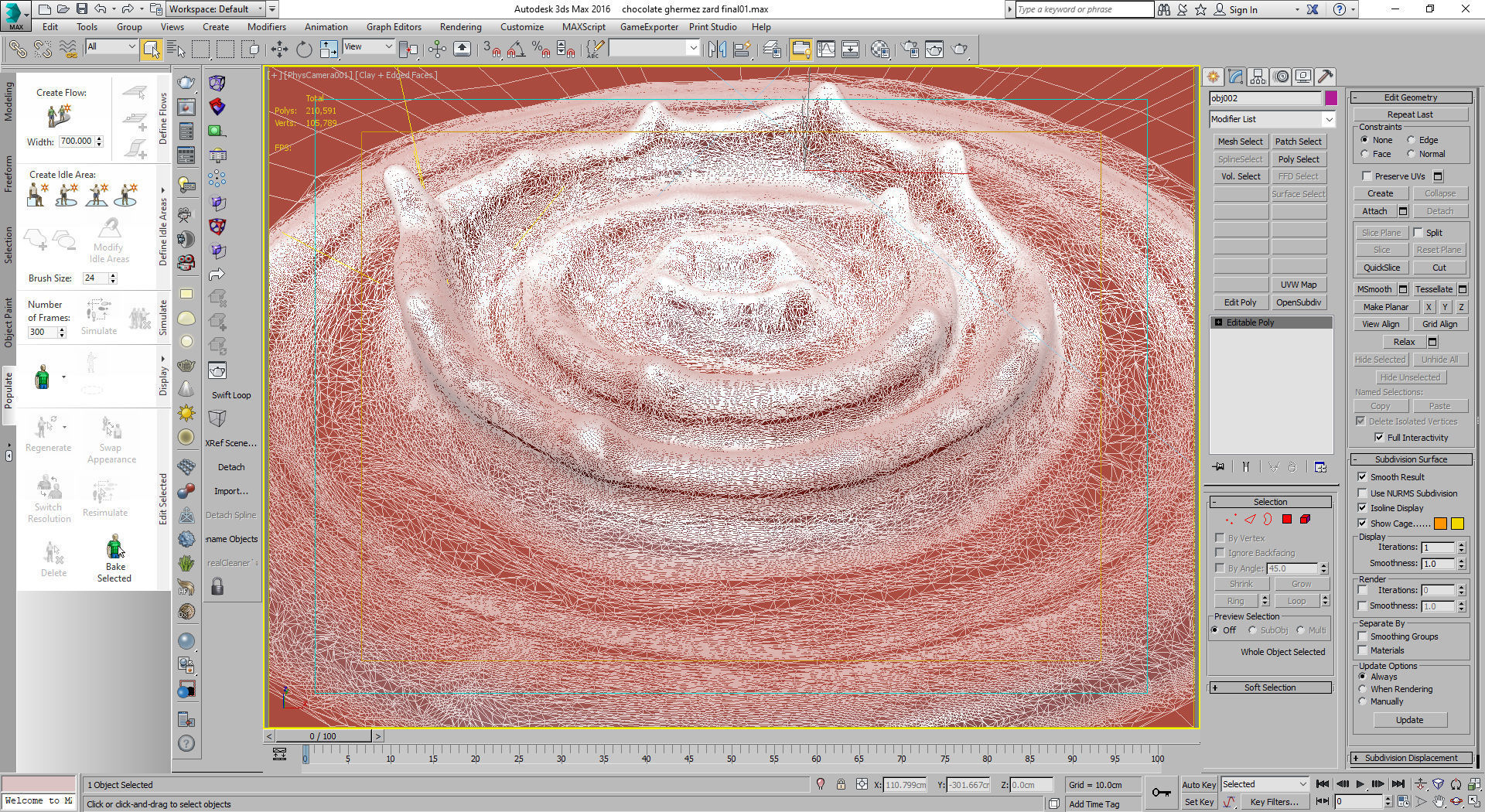Image resolution: width=1485 pixels, height=812 pixels.
Task: Click the orange Show Cage color swatch
Action: click(x=1440, y=524)
